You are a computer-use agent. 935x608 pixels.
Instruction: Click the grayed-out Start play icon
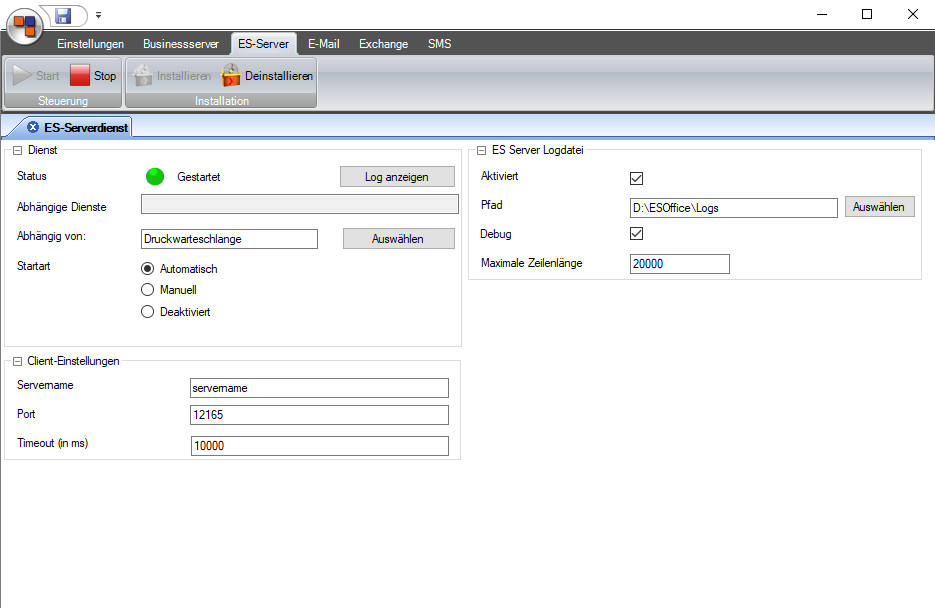point(21,76)
